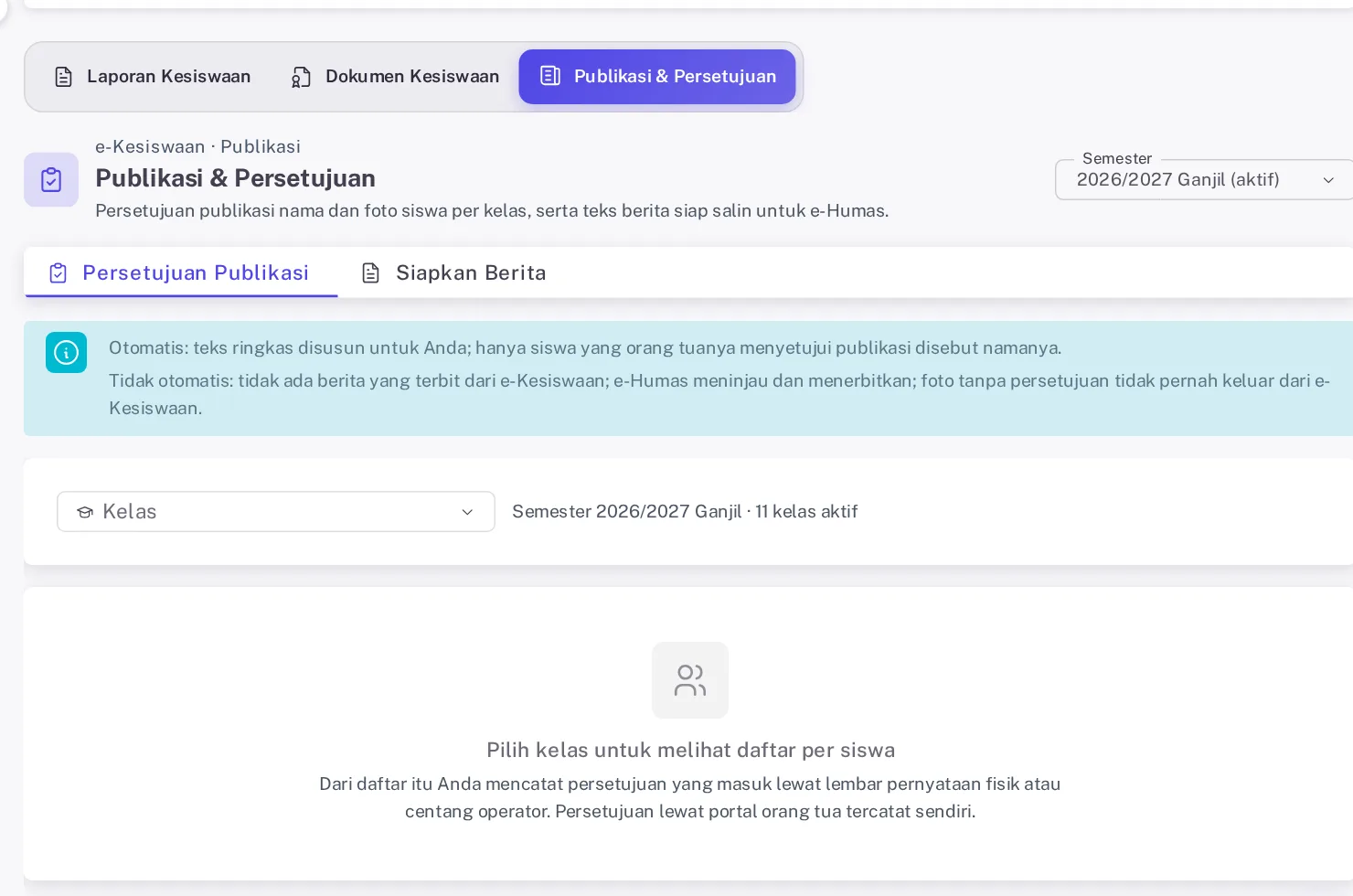Screen dimensions: 1353x896
Task: Click the 'e-Kesiswaan · Publikasi' breadcrumb text
Action: pos(197,146)
